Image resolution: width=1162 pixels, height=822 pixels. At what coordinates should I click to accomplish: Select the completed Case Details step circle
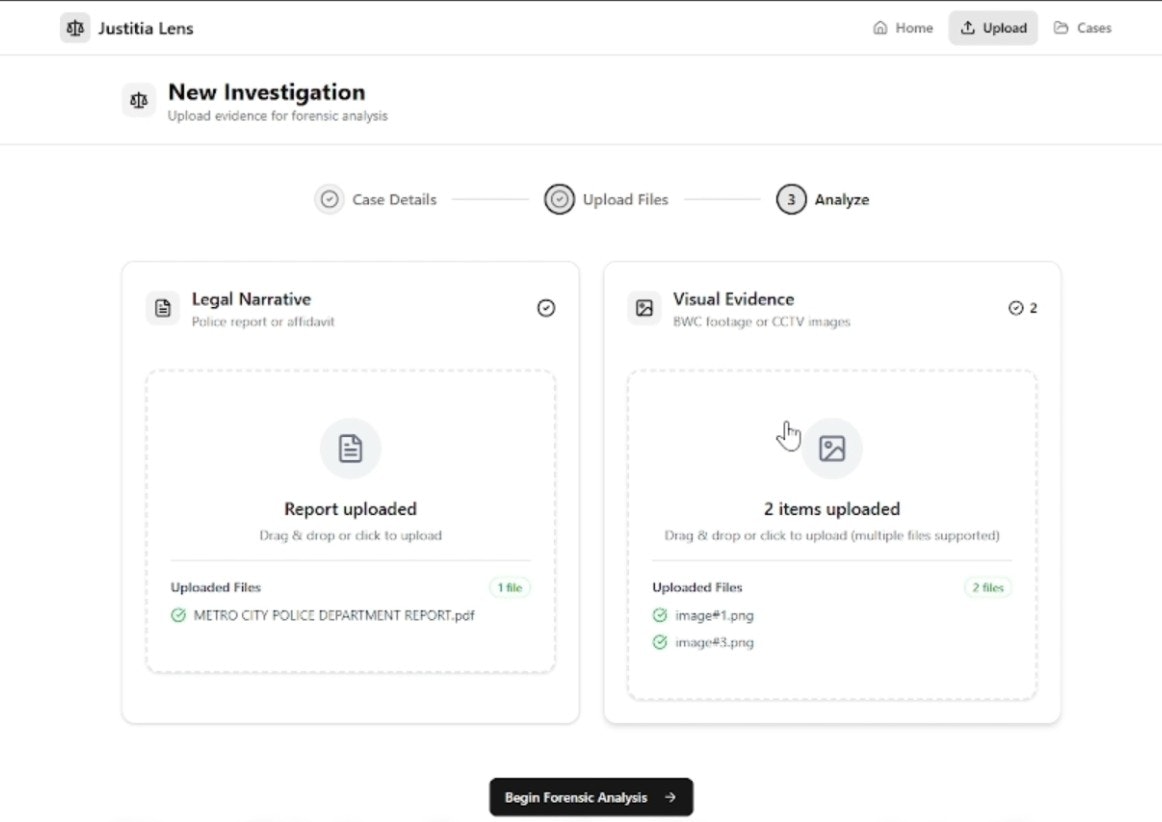click(x=329, y=199)
